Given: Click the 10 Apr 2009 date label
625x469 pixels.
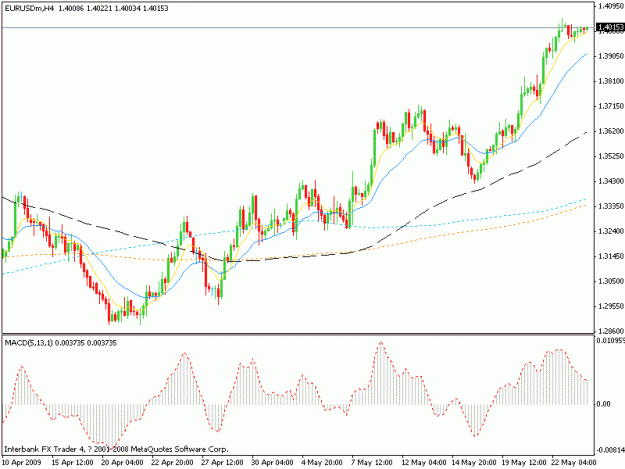Looking at the screenshot, I should click(x=22, y=463).
